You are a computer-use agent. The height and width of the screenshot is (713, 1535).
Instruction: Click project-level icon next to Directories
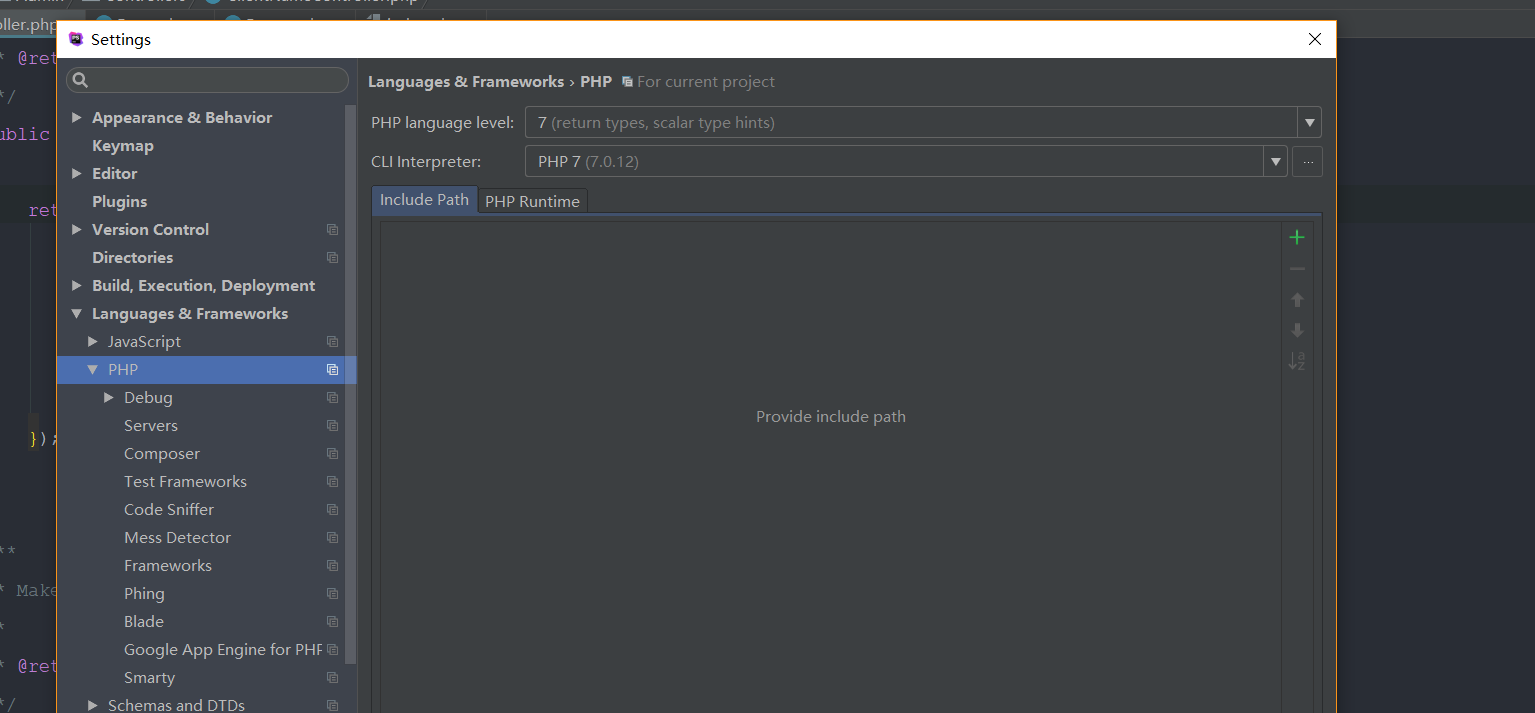pyautogui.click(x=333, y=258)
